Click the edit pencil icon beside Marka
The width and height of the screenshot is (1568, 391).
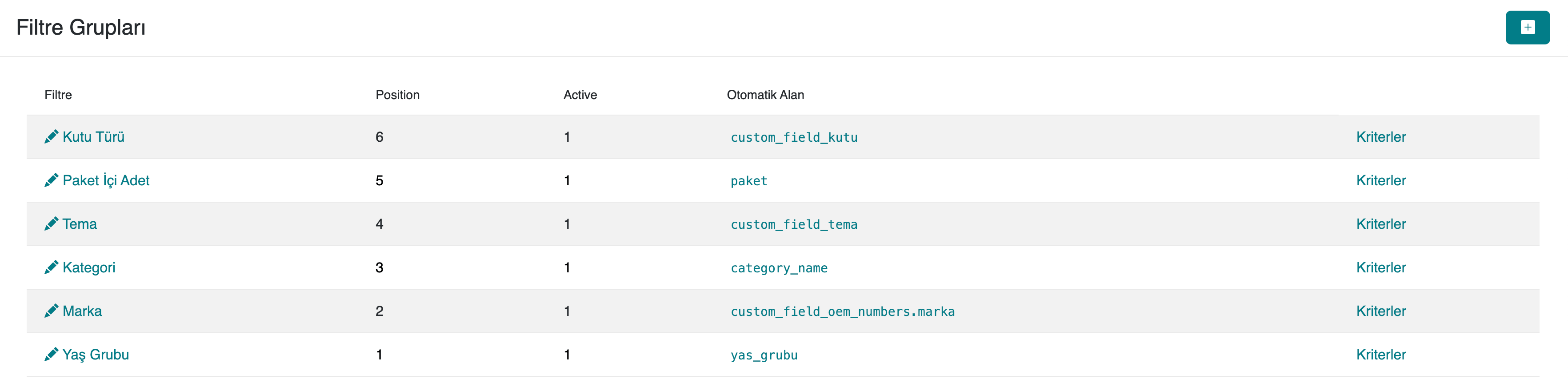(x=51, y=311)
